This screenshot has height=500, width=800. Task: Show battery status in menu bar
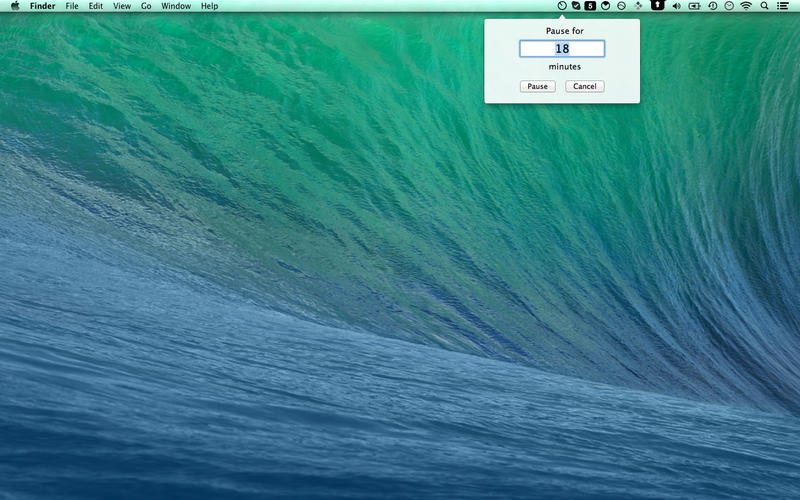(694, 6)
